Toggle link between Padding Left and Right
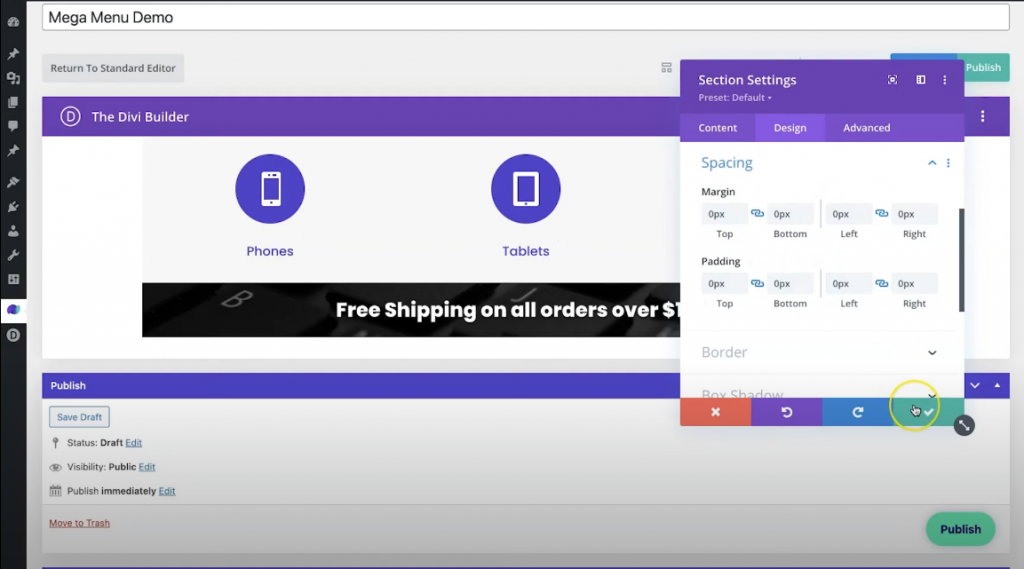This screenshot has height=569, width=1024. coord(882,284)
